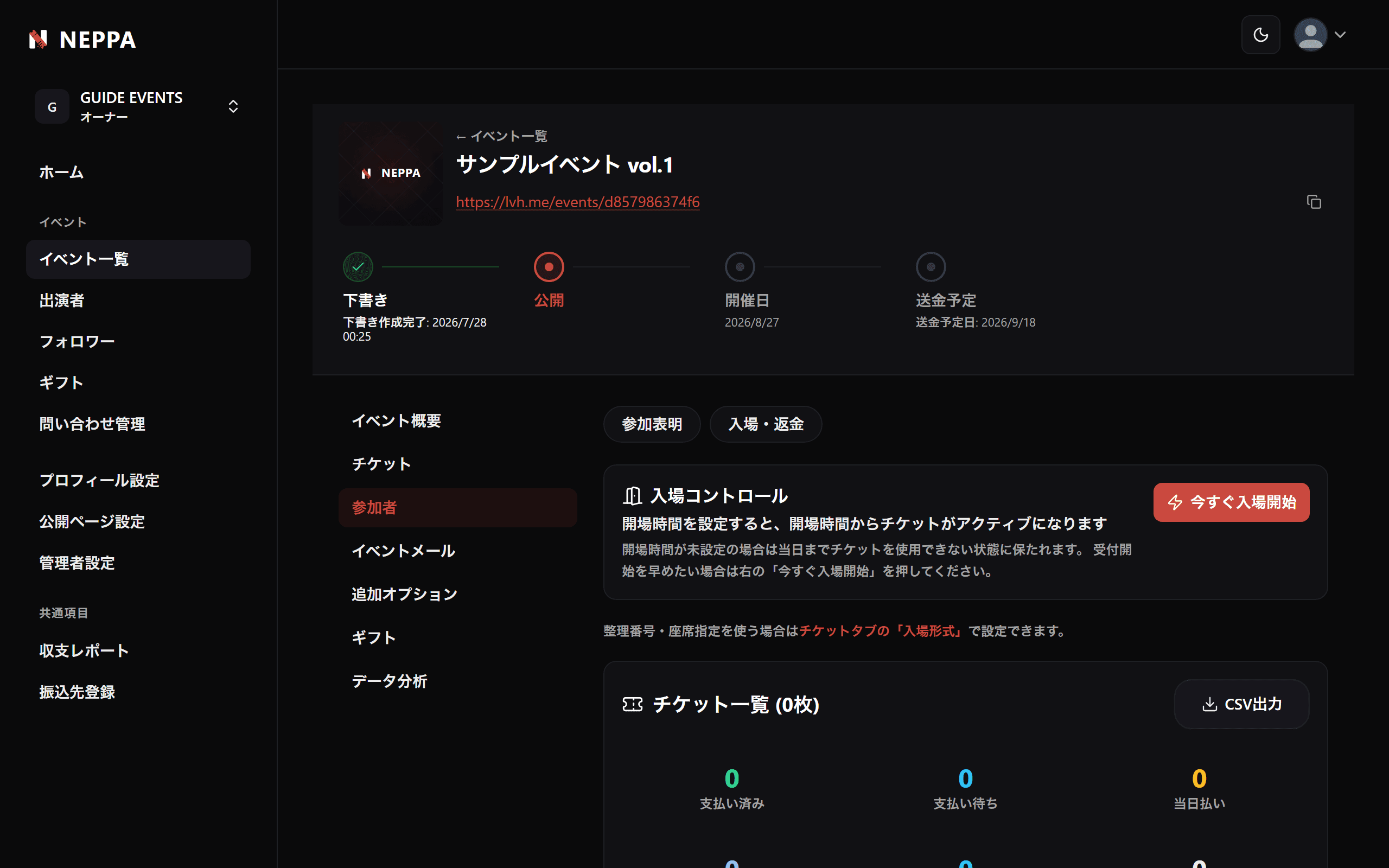The image size is (1389, 868).
Task: Open フォロワー in the sidebar
Action: 138,342
